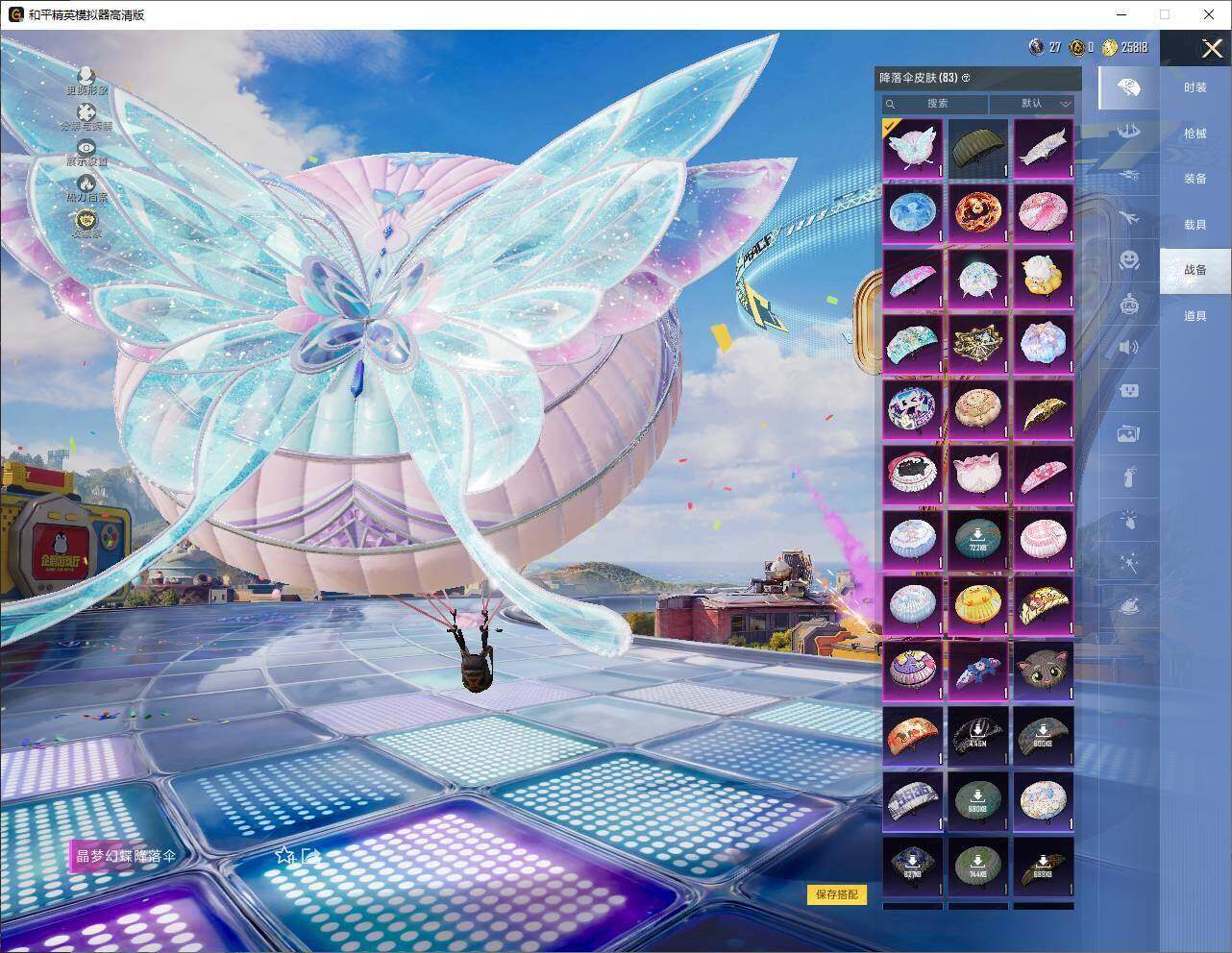Open the puzzle-piece dismantle icon

point(86,111)
